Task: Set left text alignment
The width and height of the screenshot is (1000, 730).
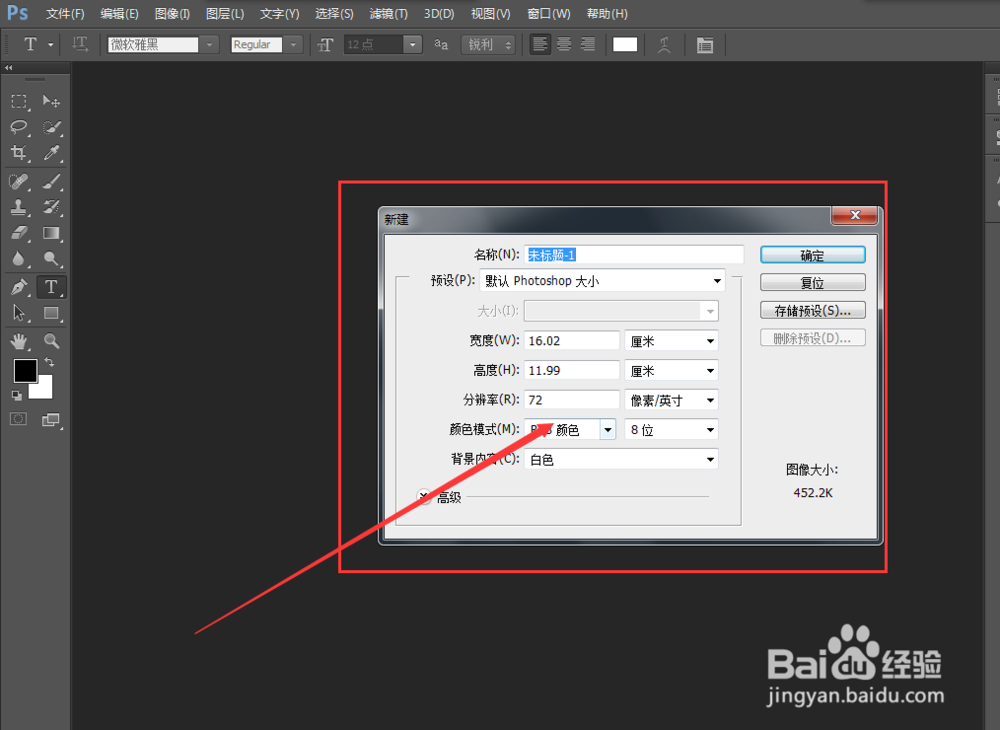Action: [540, 44]
